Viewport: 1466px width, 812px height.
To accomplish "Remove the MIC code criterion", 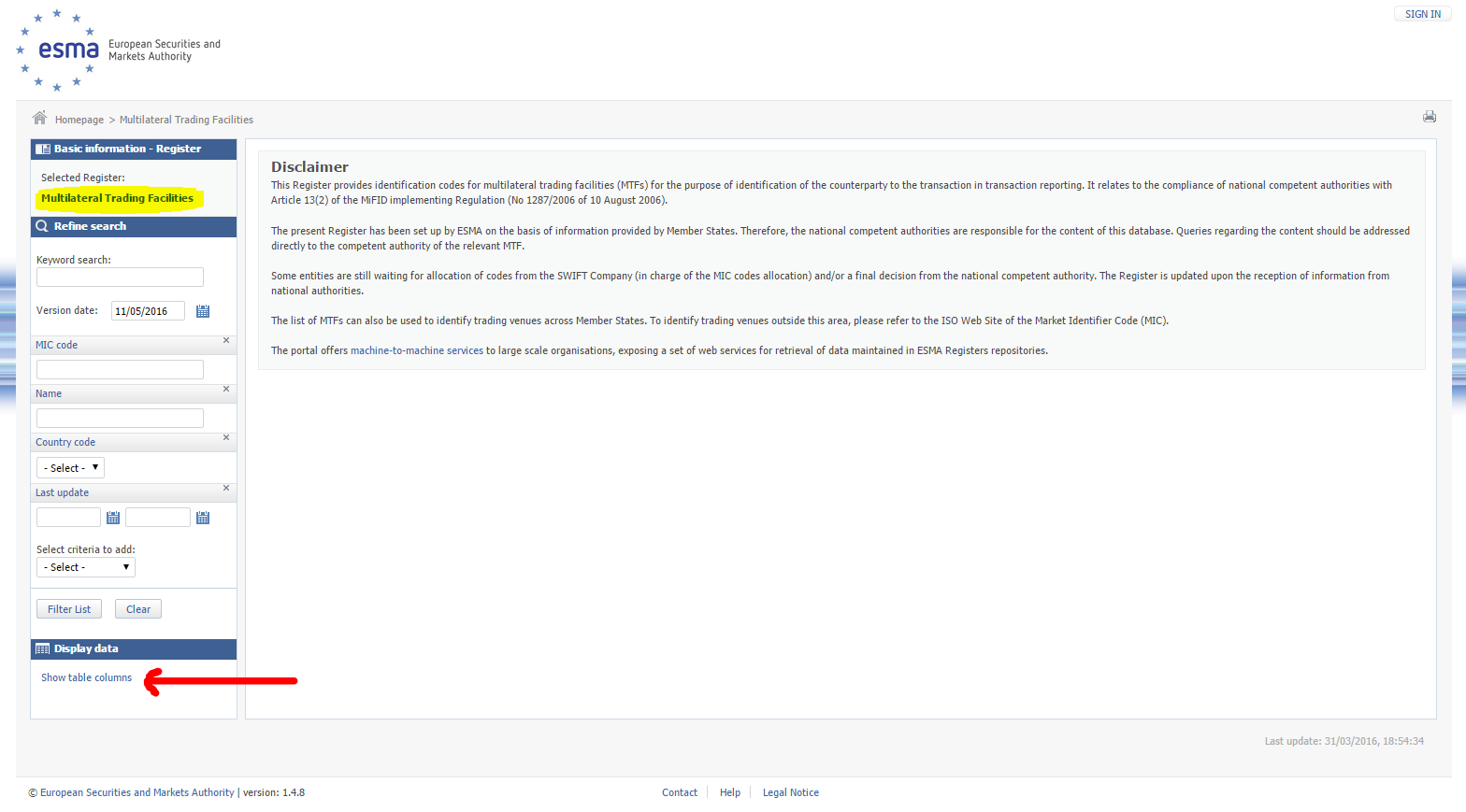I will [226, 340].
